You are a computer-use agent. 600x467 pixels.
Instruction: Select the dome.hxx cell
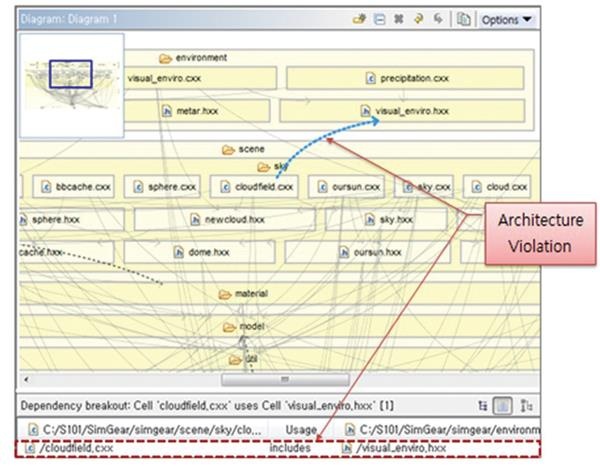click(x=199, y=252)
